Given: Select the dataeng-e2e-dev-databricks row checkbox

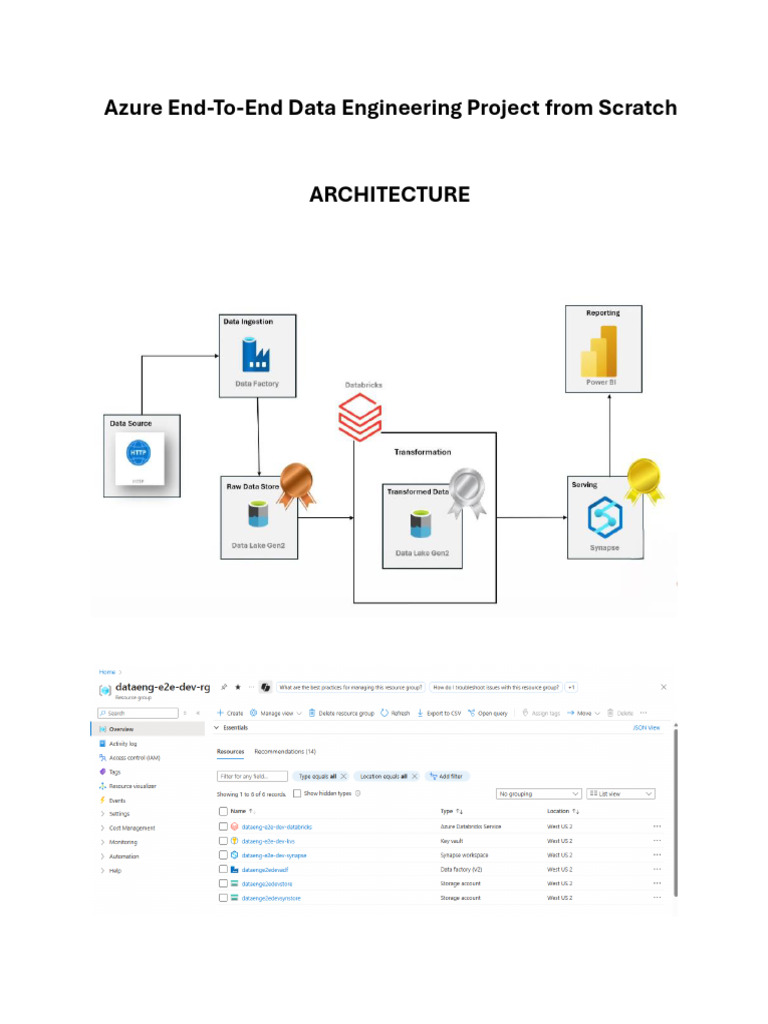Looking at the screenshot, I should 223,827.
